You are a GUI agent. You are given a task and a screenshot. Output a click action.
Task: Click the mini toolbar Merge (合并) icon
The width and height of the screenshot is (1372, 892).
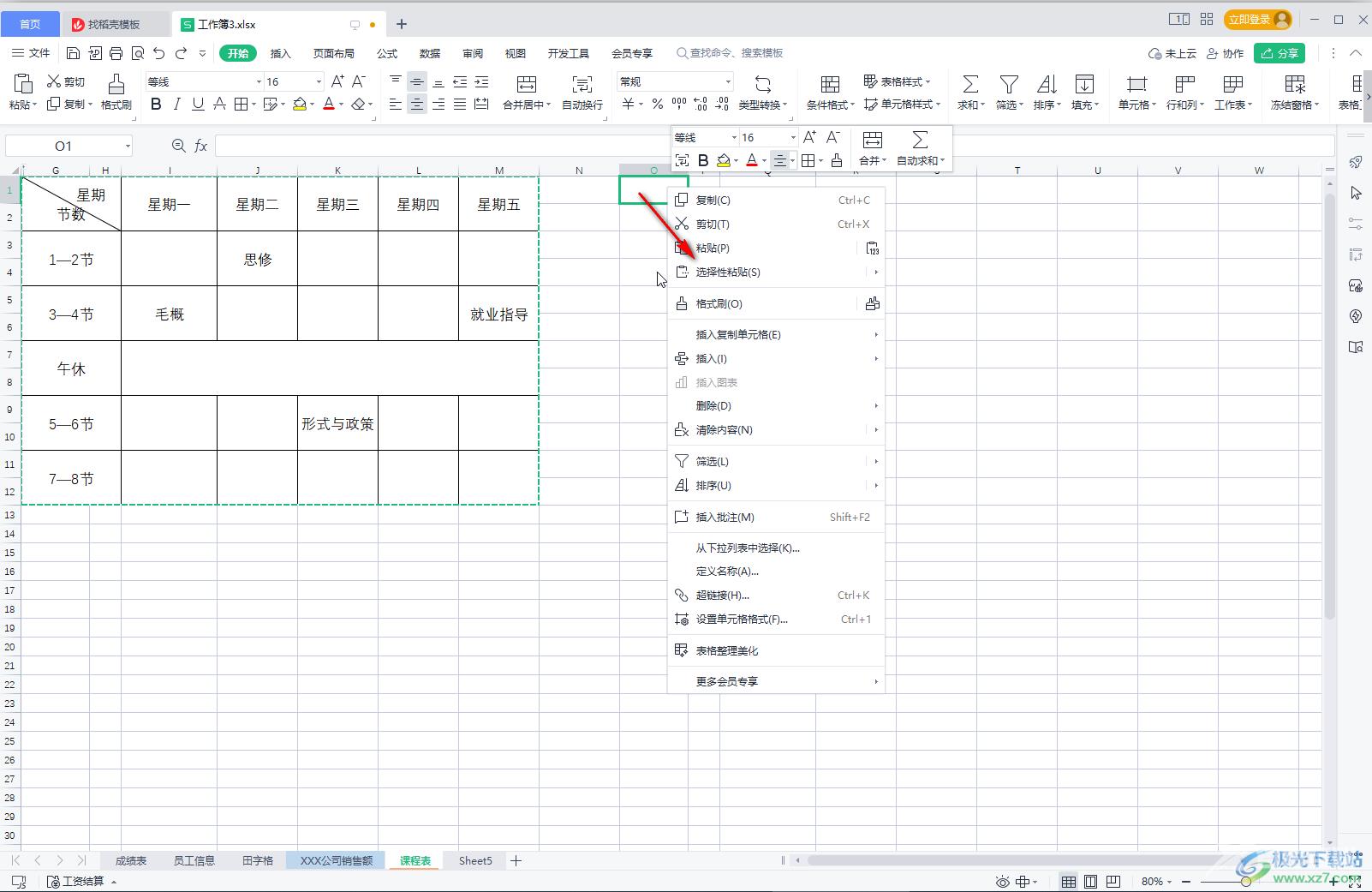click(873, 140)
